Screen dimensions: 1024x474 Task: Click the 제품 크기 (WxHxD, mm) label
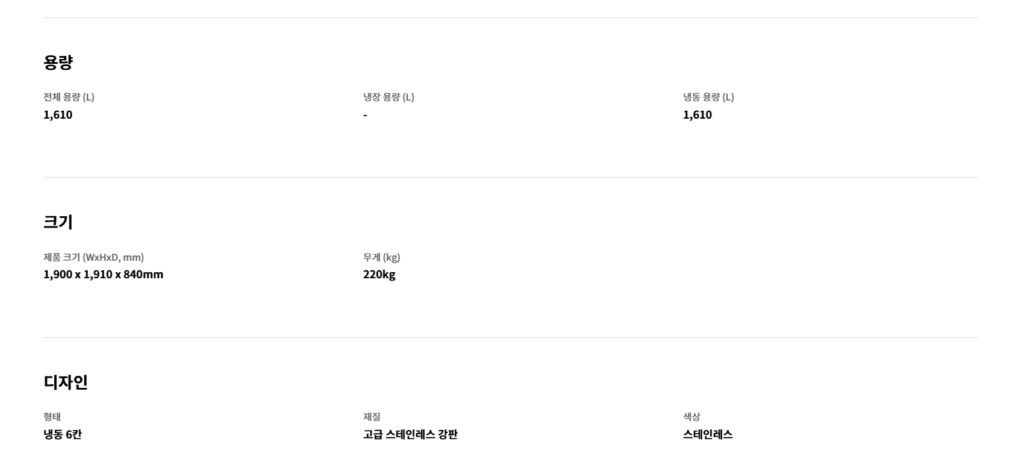93,257
